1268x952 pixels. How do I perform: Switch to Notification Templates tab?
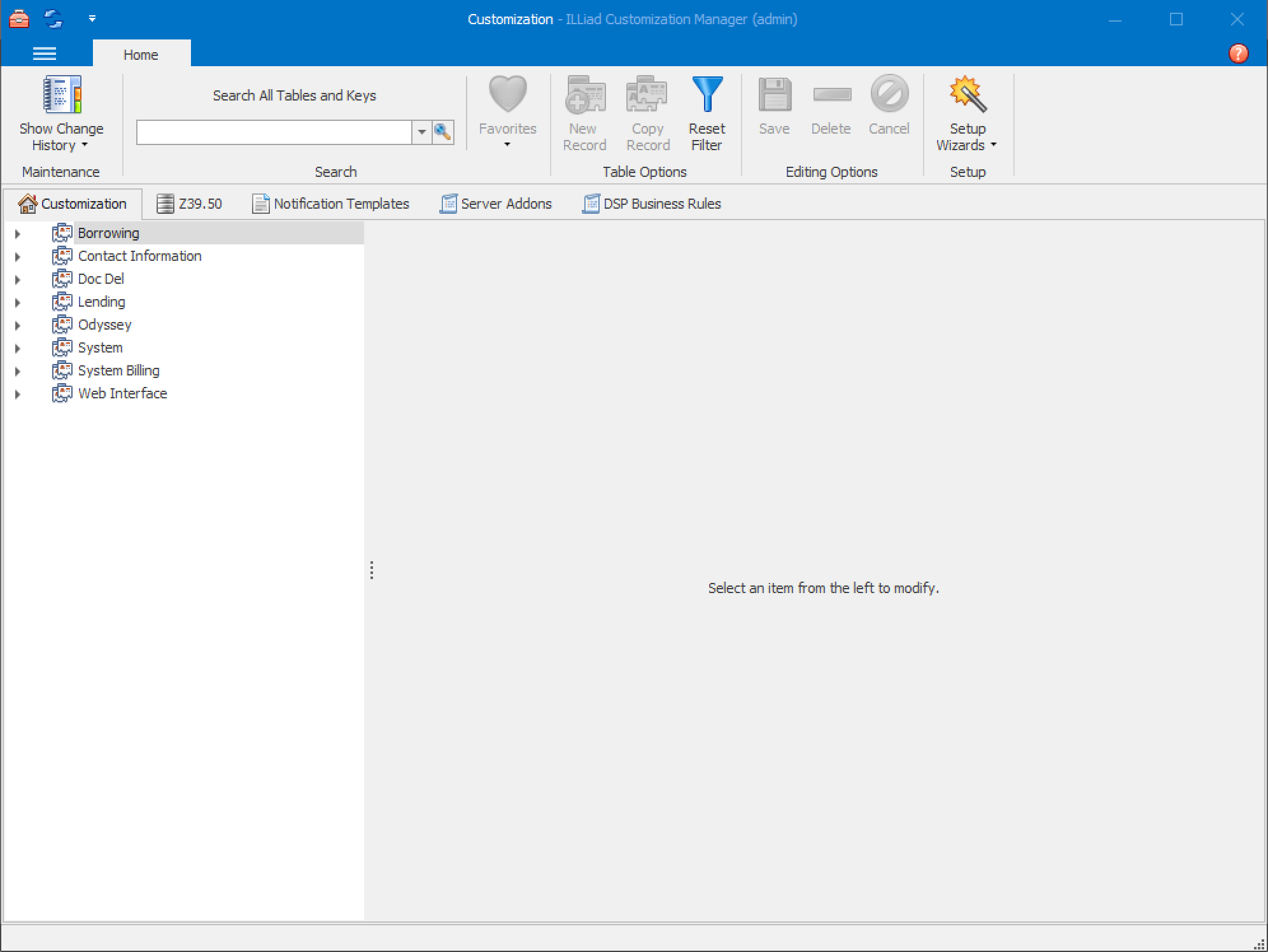pos(331,204)
